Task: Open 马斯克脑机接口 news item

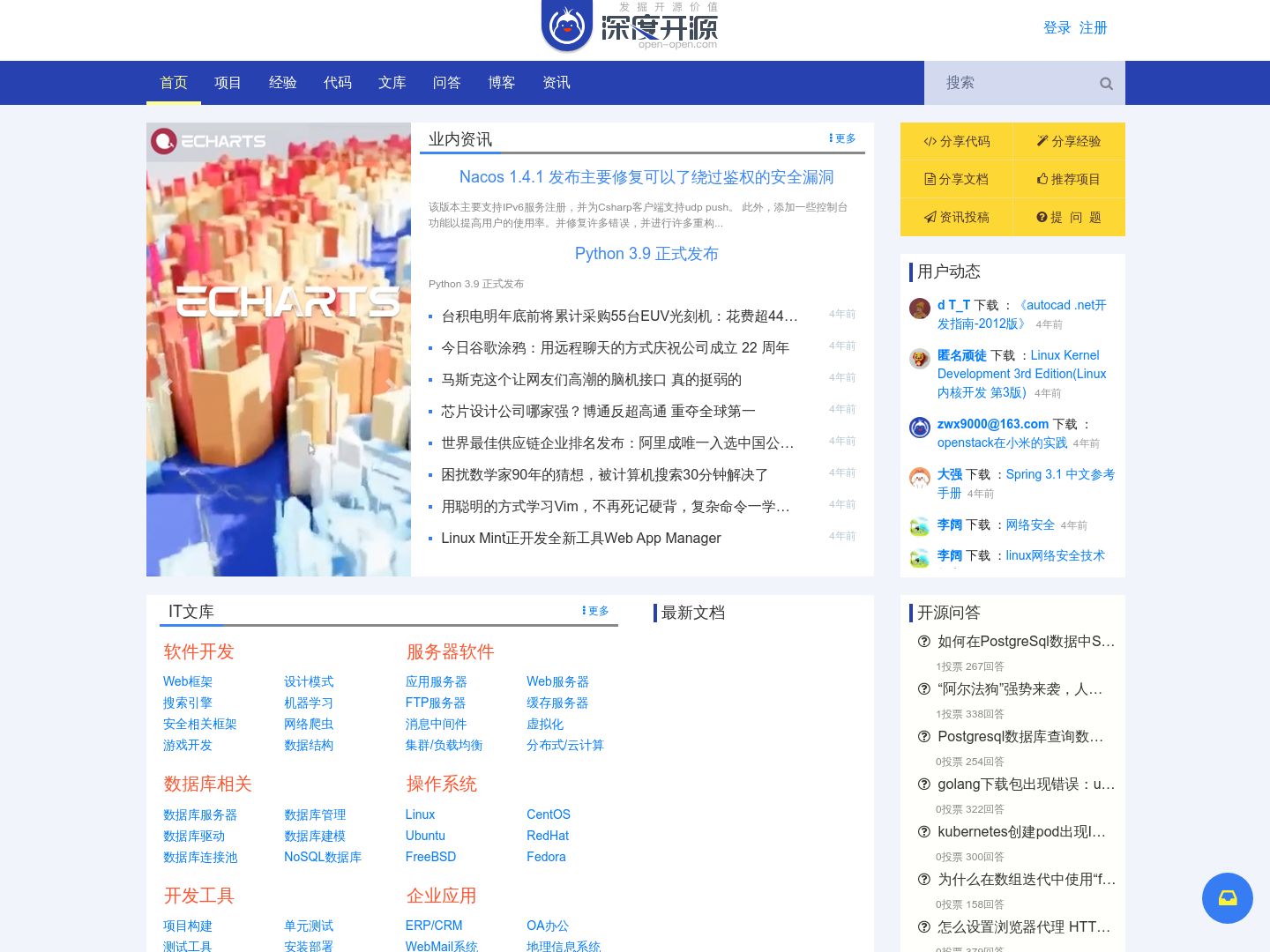Action: pos(591,380)
